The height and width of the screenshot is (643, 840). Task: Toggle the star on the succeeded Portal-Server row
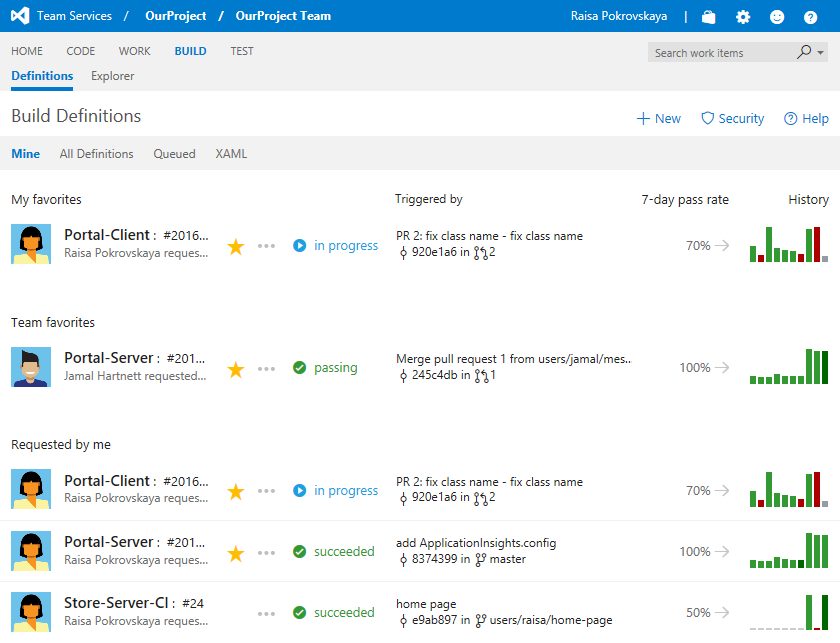[x=236, y=553]
